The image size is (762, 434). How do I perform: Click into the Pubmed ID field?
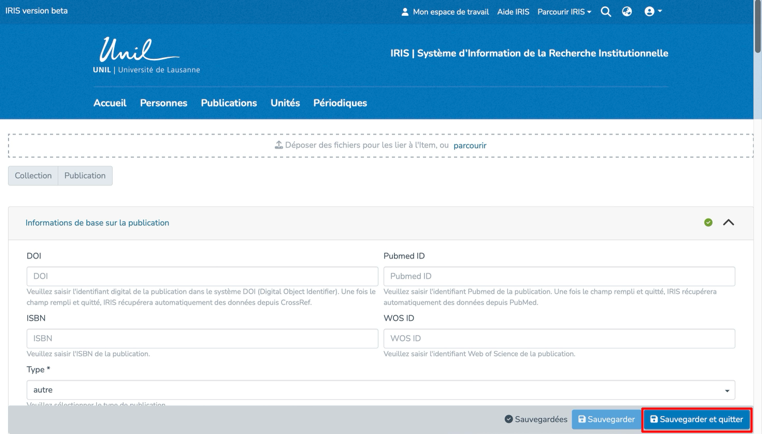(559, 276)
